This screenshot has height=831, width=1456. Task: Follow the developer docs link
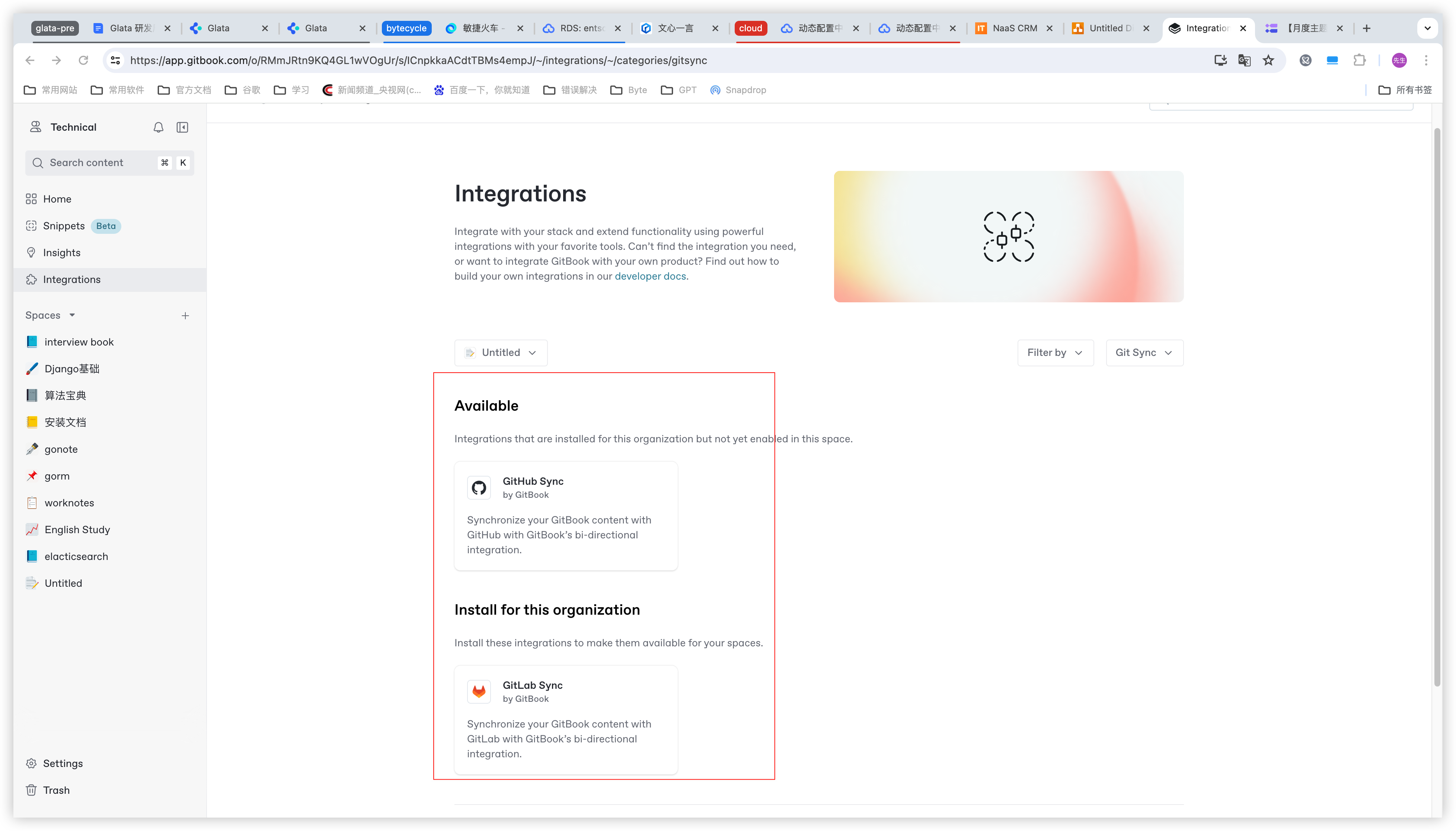tap(650, 276)
